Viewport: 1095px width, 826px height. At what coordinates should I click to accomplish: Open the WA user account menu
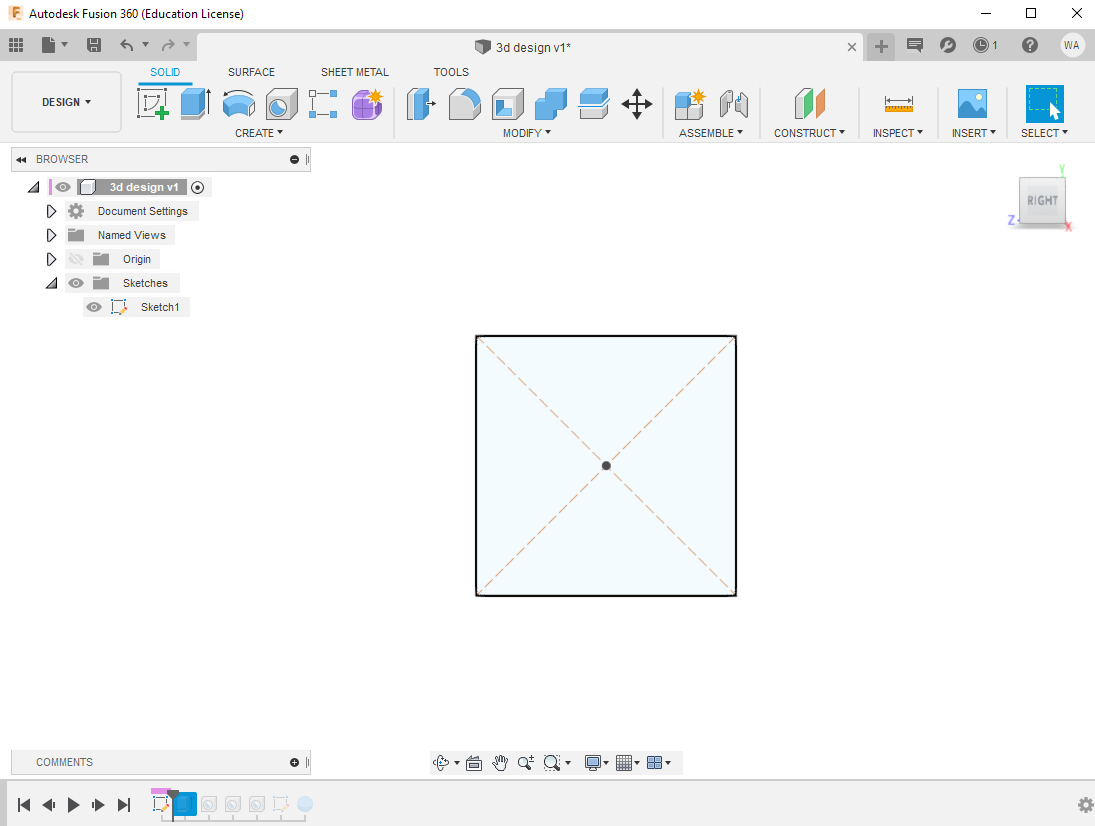coord(1072,45)
